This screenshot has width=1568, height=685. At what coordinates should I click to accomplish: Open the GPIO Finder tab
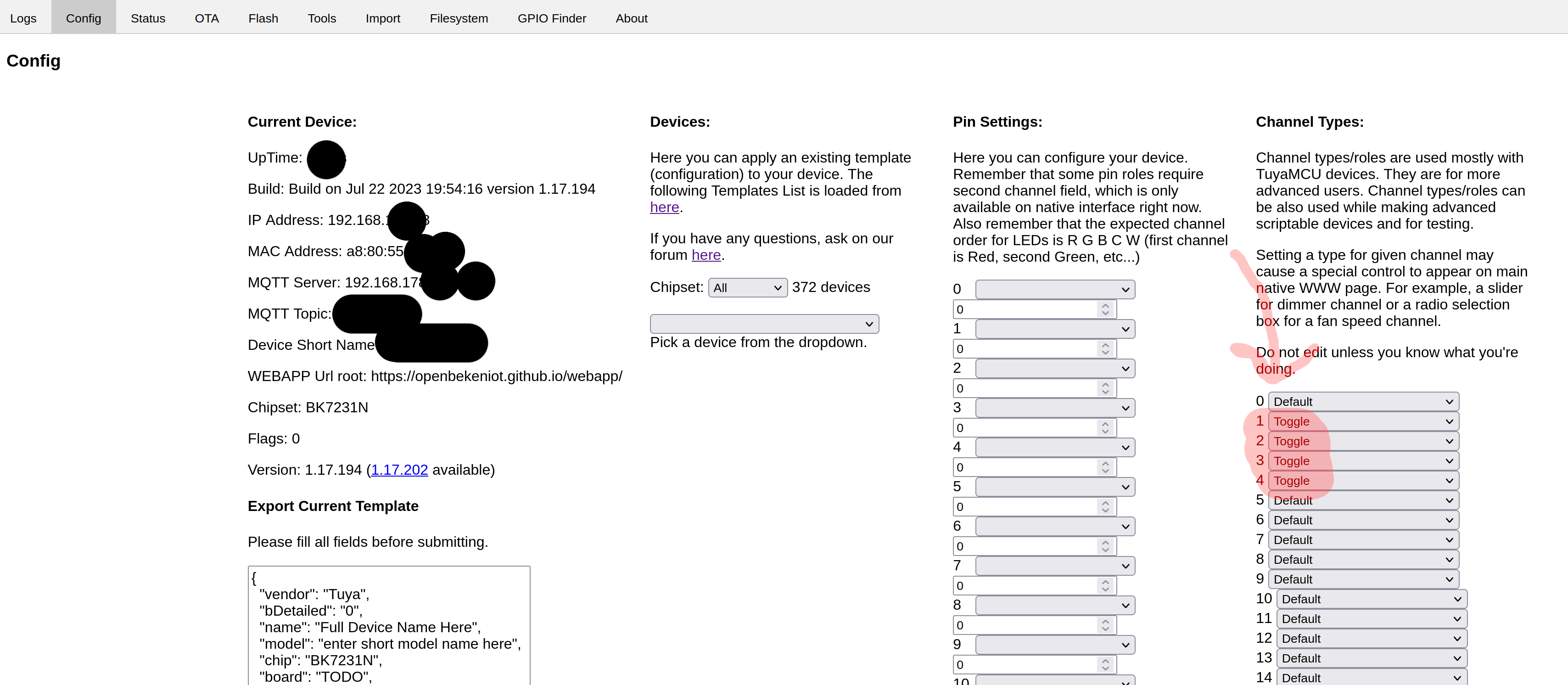551,18
